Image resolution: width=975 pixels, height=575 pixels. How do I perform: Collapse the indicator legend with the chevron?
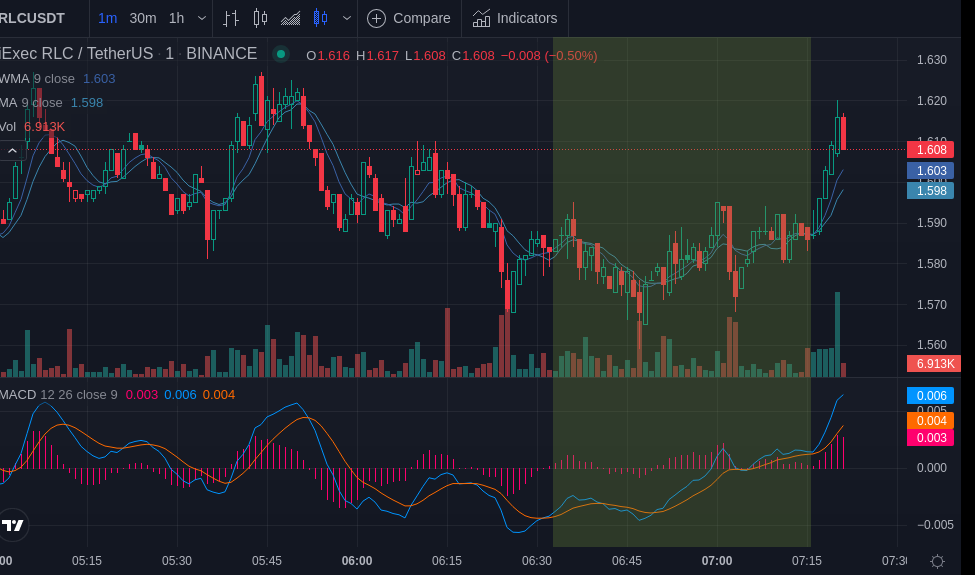point(12,150)
